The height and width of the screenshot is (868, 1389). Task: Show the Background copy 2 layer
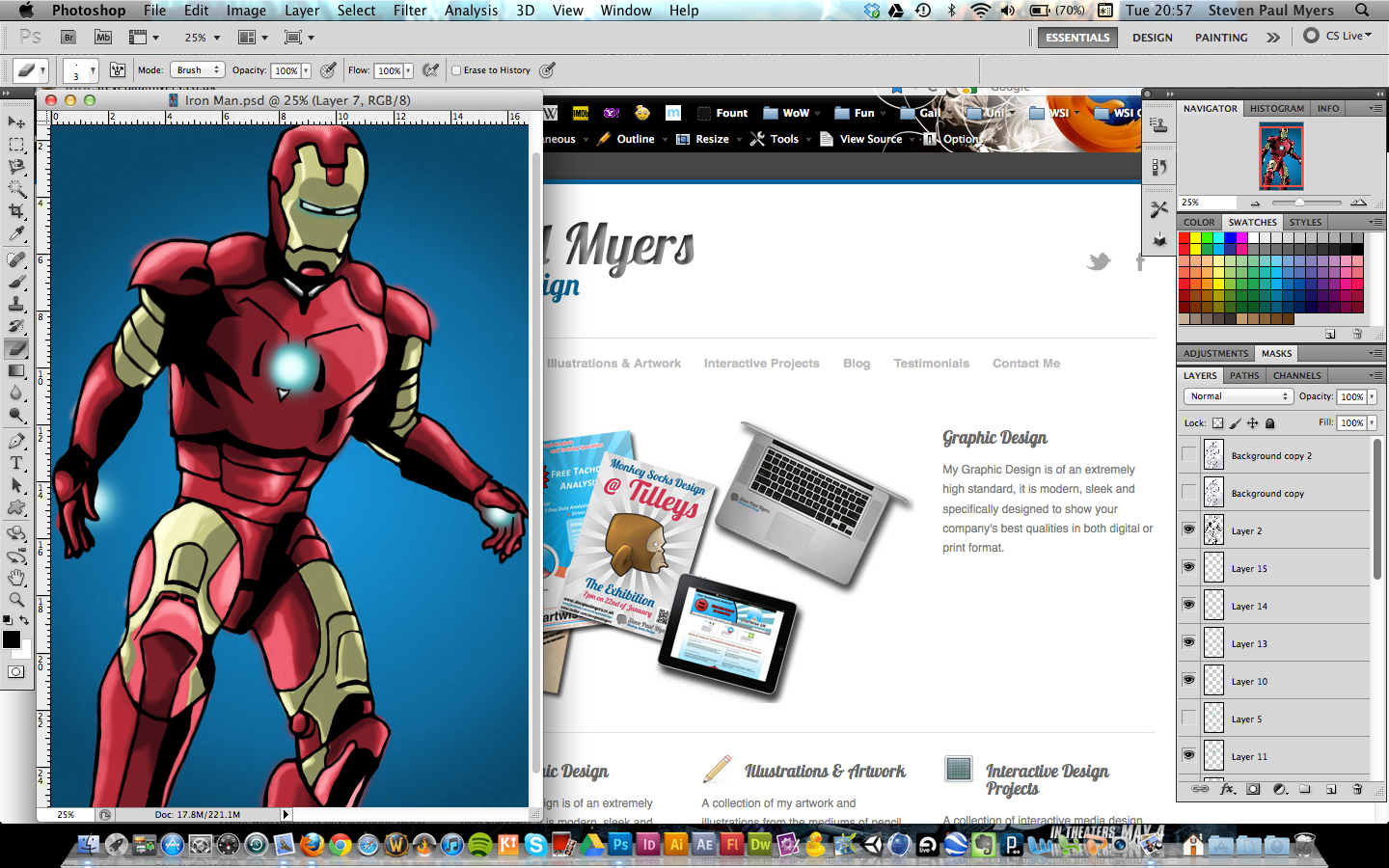pos(1188,455)
